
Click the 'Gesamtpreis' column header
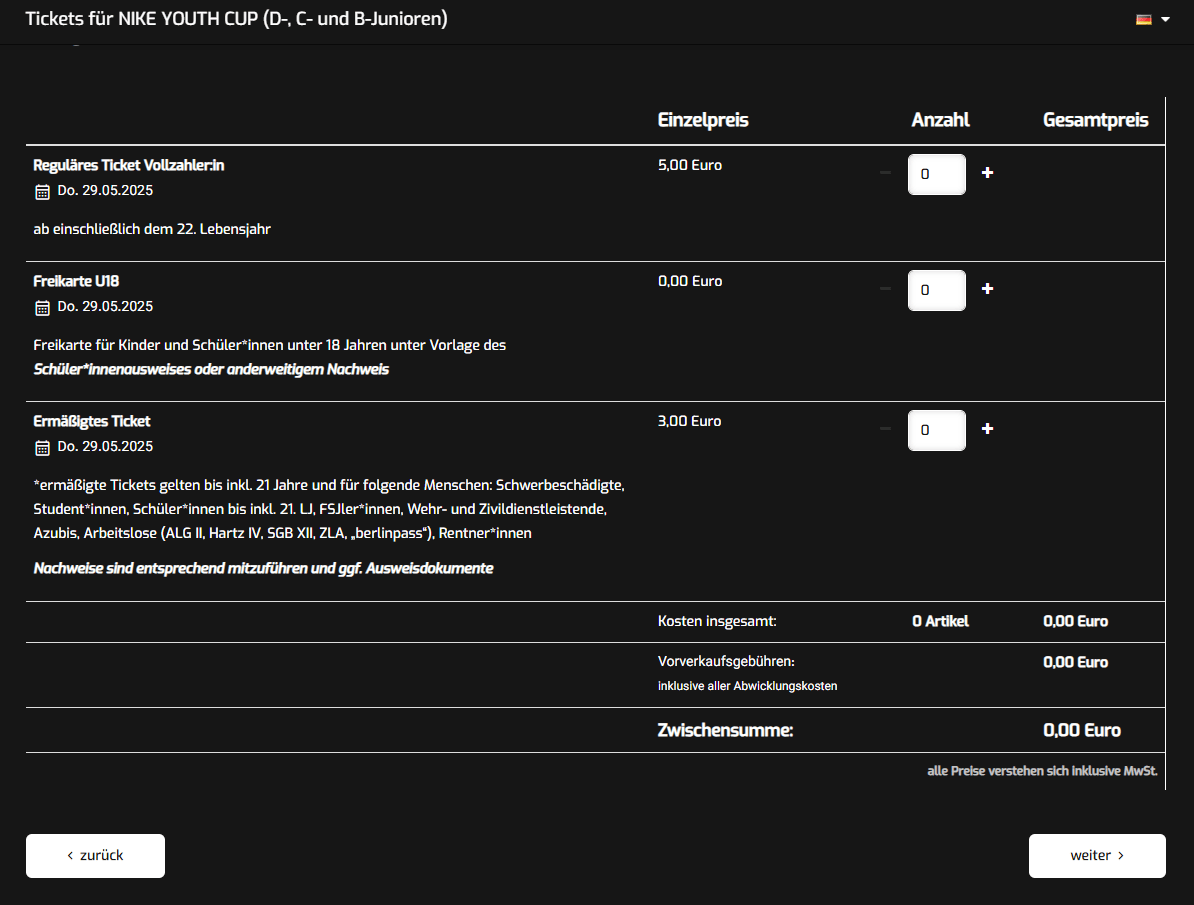click(x=1096, y=120)
